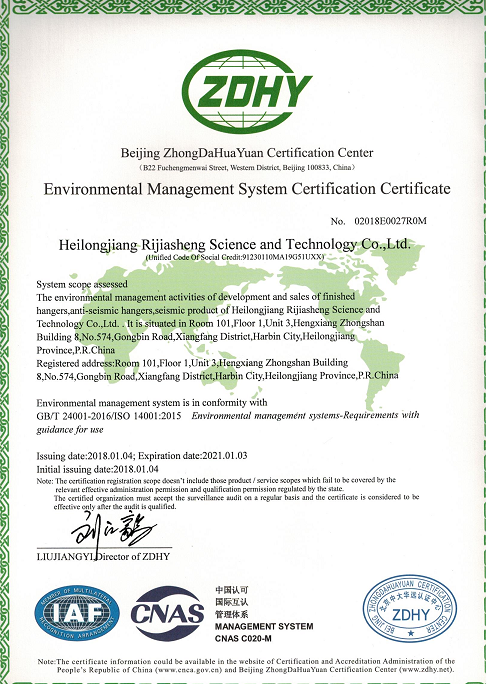Click 'CNAS C020-M' accreditation code
The width and height of the screenshot is (487, 684).
tap(244, 639)
